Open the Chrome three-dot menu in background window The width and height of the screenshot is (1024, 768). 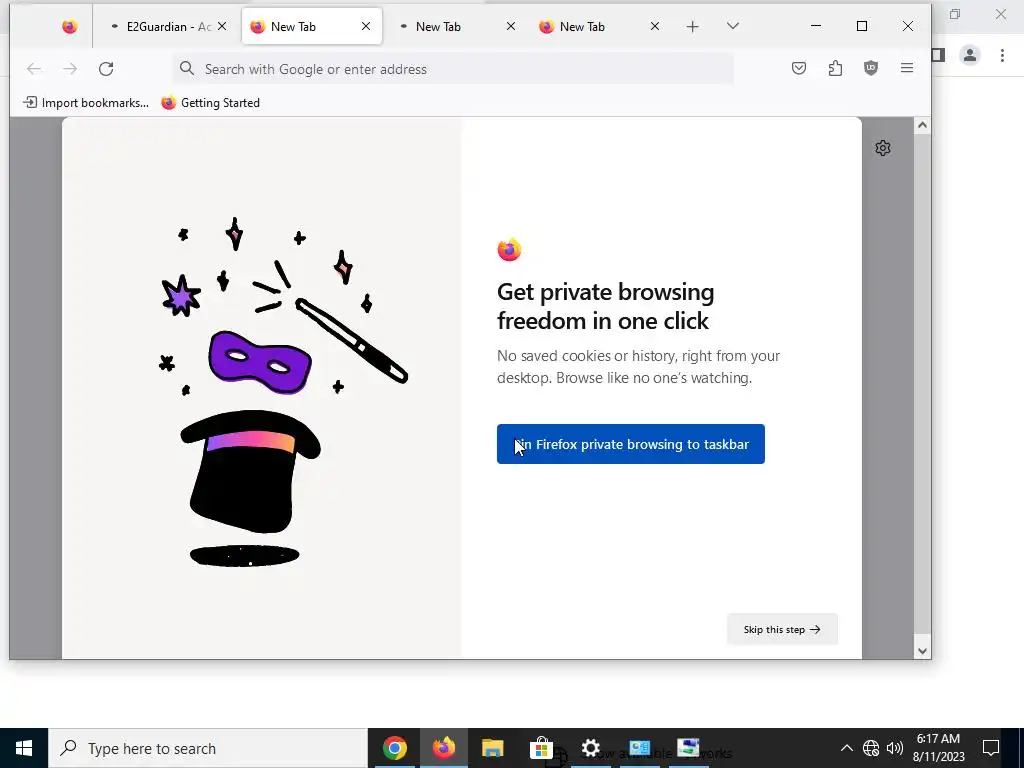[1002, 55]
